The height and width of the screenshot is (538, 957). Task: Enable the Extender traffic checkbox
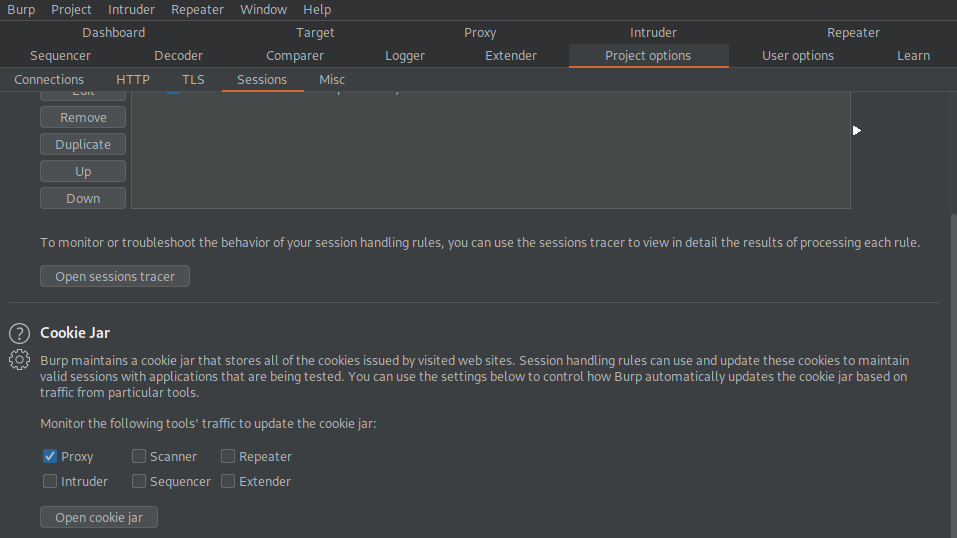228,481
